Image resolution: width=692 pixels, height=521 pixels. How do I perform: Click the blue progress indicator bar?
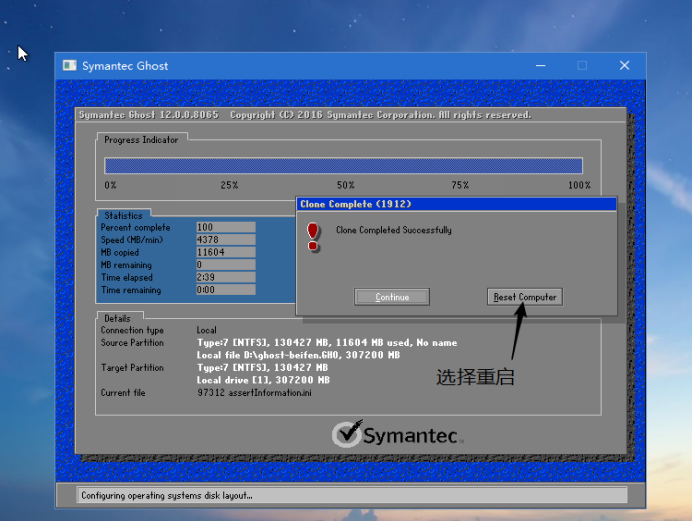(x=343, y=166)
